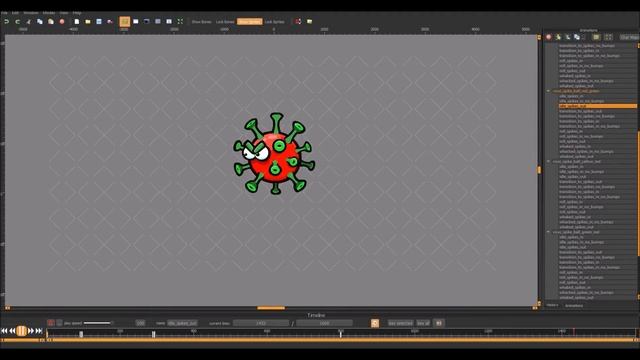Select the virus_spike_ball_green_red entity name
The image size is (640, 360).
click(x=576, y=232)
